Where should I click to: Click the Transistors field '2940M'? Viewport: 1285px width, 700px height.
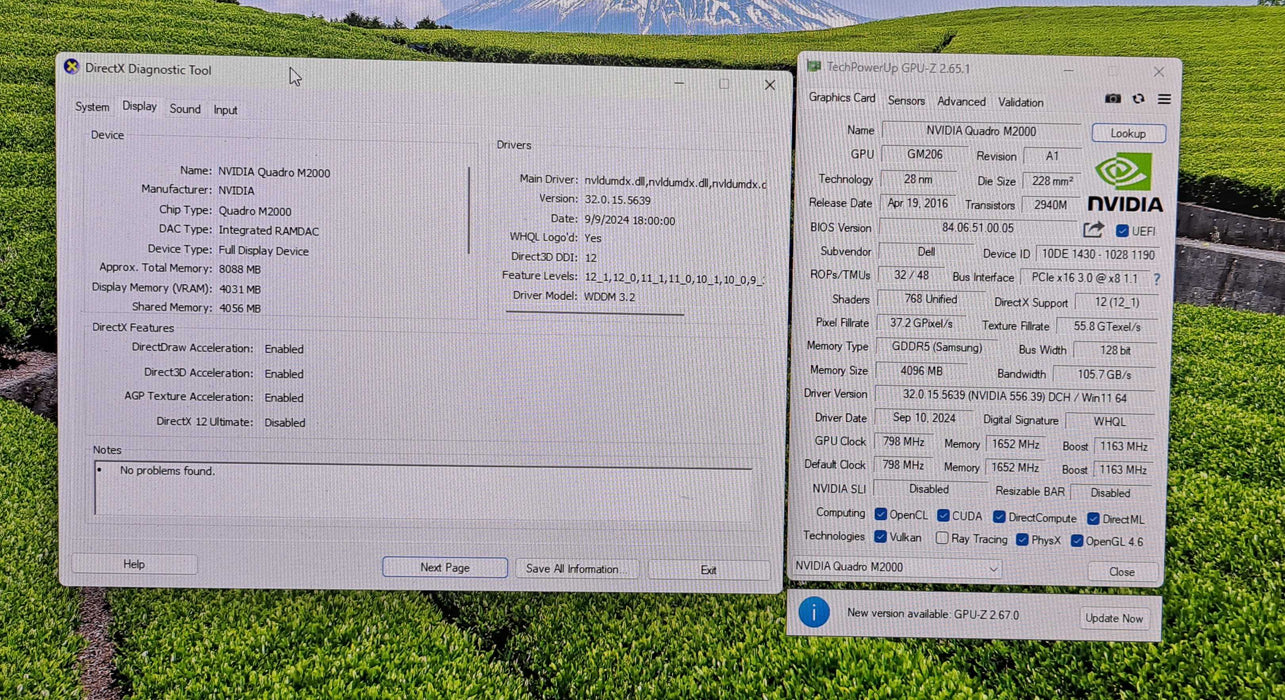(1051, 205)
